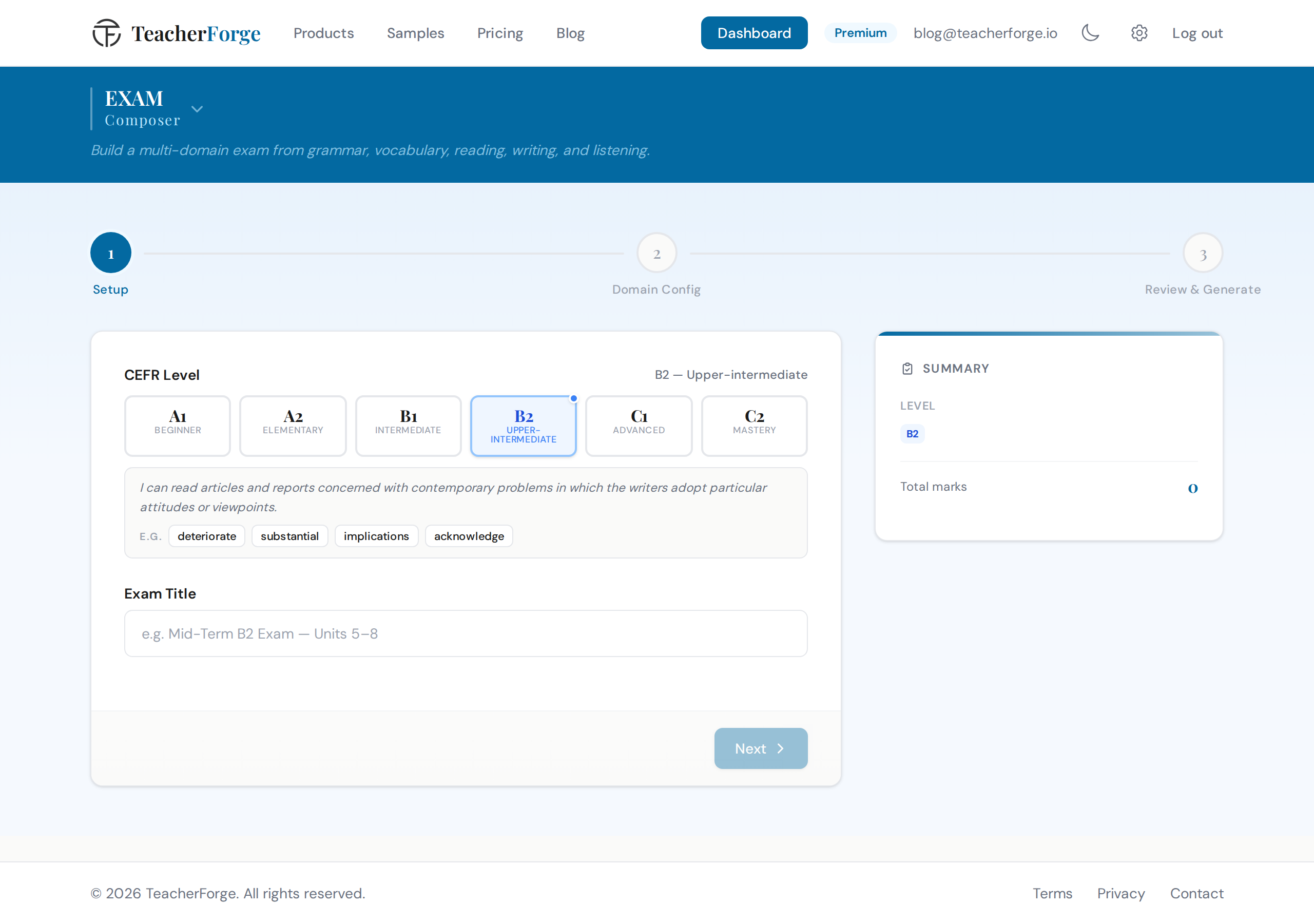1314x924 pixels.
Task: Click the EXAM Composer title
Action: [142, 109]
